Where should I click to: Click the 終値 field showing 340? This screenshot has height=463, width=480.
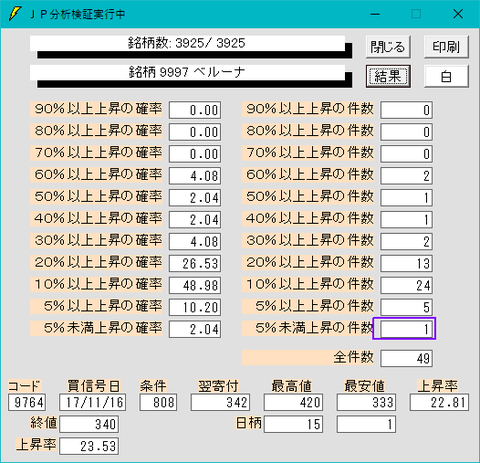(x=89, y=424)
